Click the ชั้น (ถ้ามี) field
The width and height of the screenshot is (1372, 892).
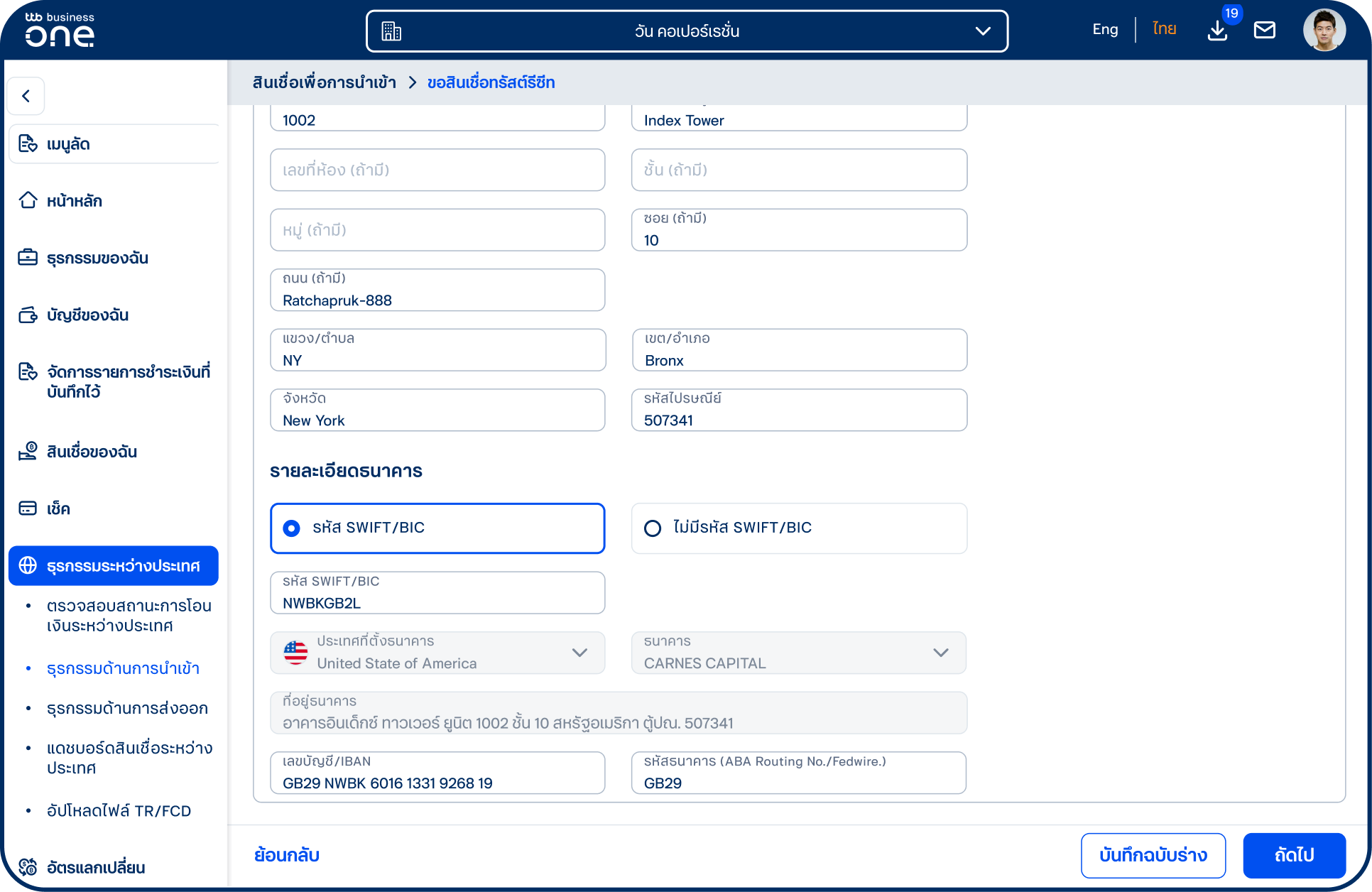pyautogui.click(x=799, y=170)
